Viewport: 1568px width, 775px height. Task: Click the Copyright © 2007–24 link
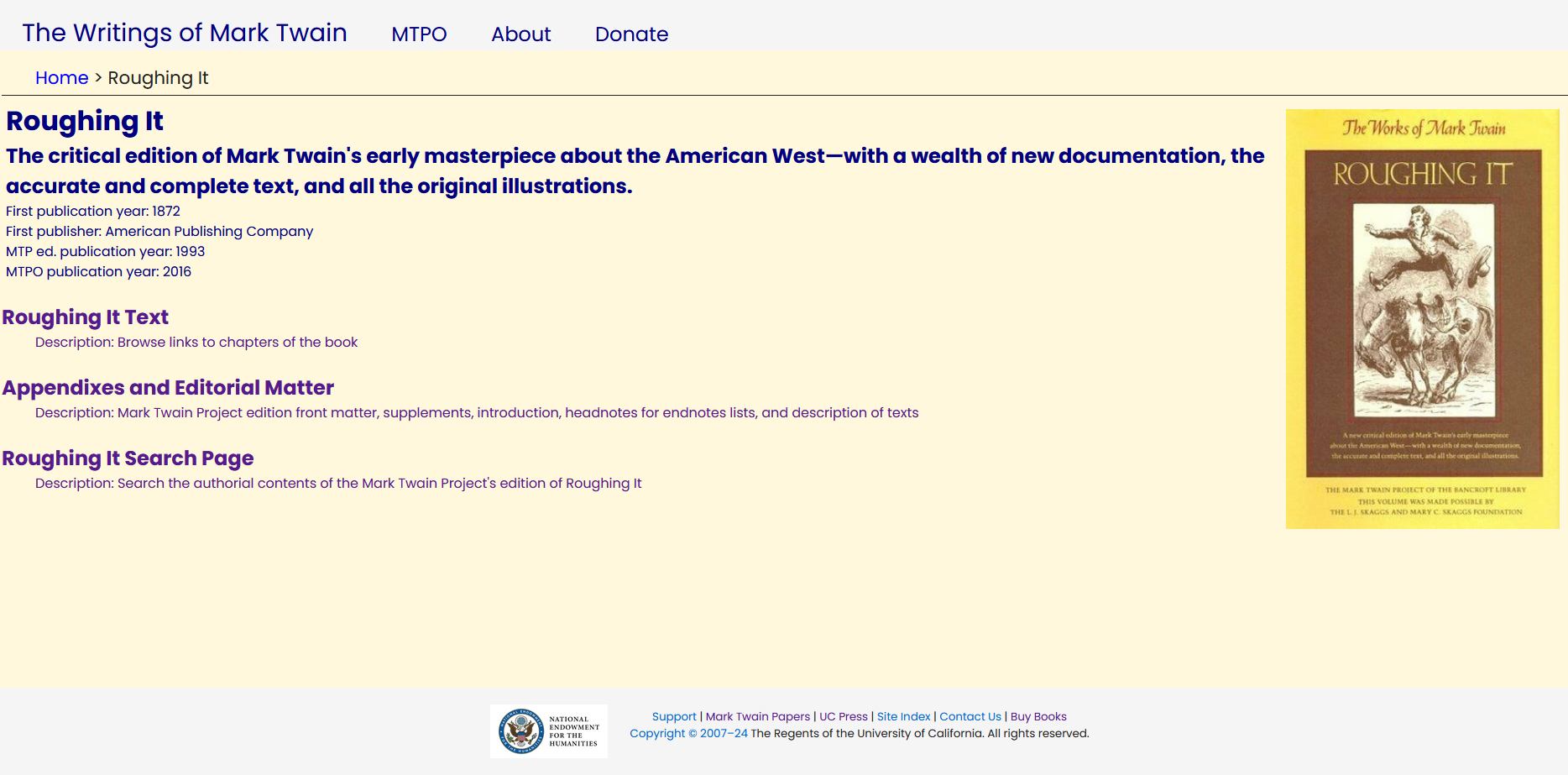click(688, 733)
